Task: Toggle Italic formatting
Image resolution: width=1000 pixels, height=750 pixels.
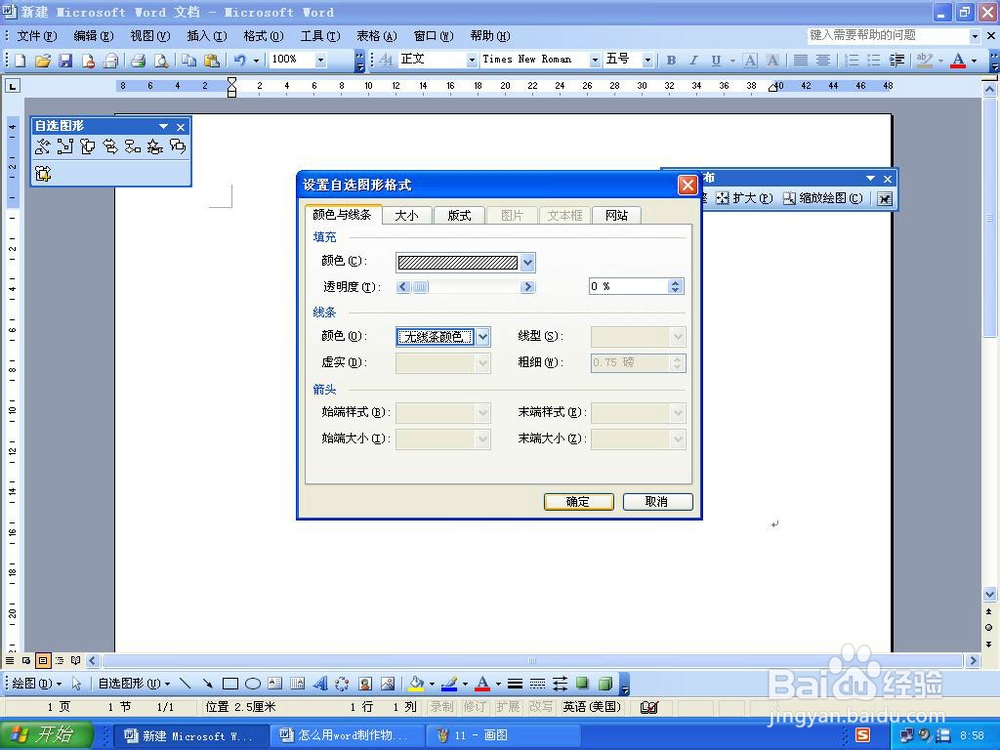Action: point(693,60)
